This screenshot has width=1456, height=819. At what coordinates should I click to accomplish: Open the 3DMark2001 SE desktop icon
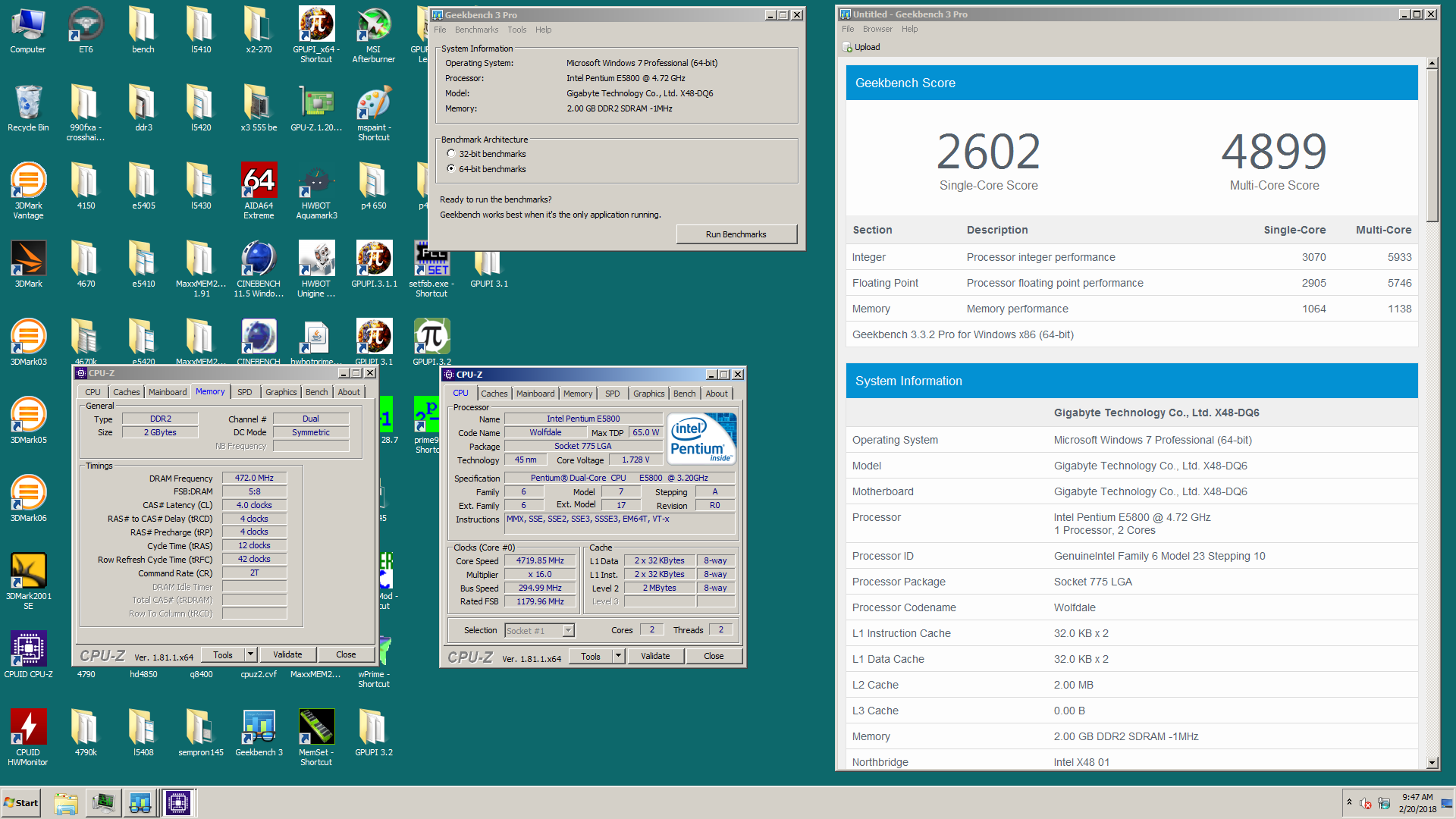click(28, 582)
